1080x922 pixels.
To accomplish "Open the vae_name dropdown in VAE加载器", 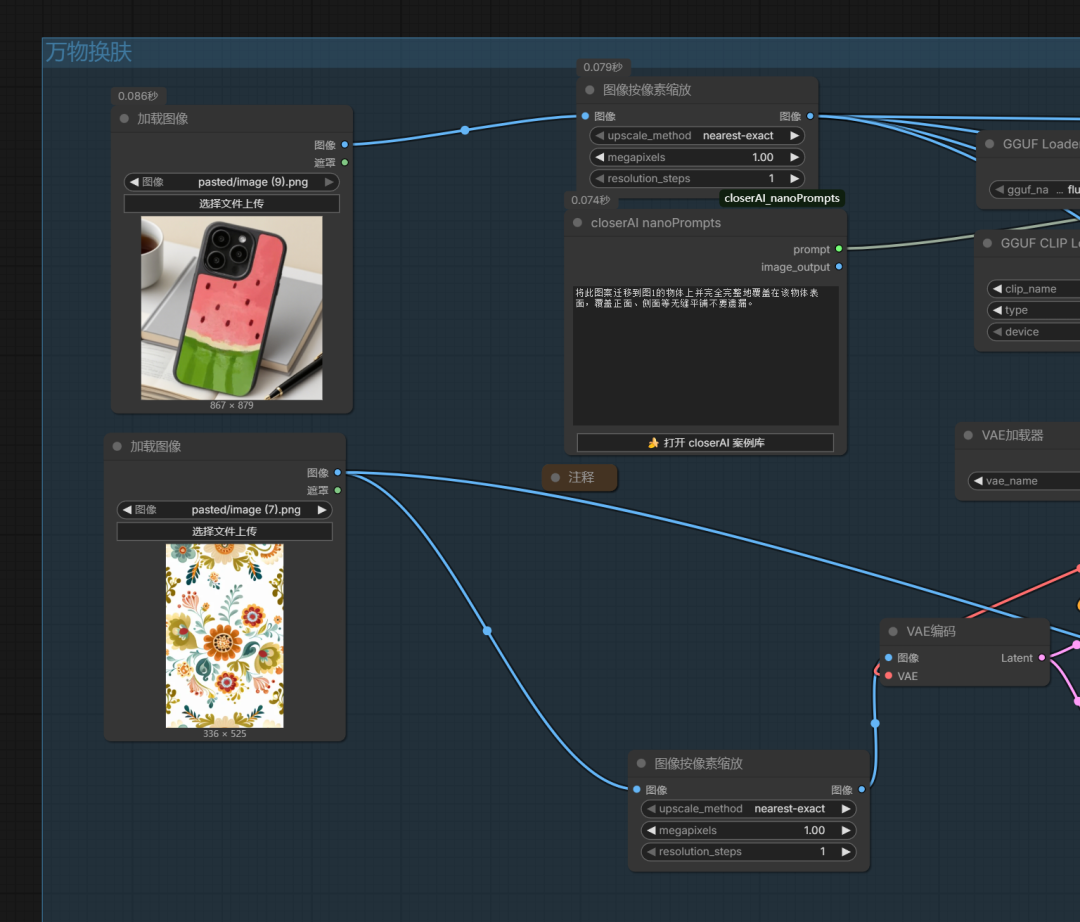I will point(1025,481).
